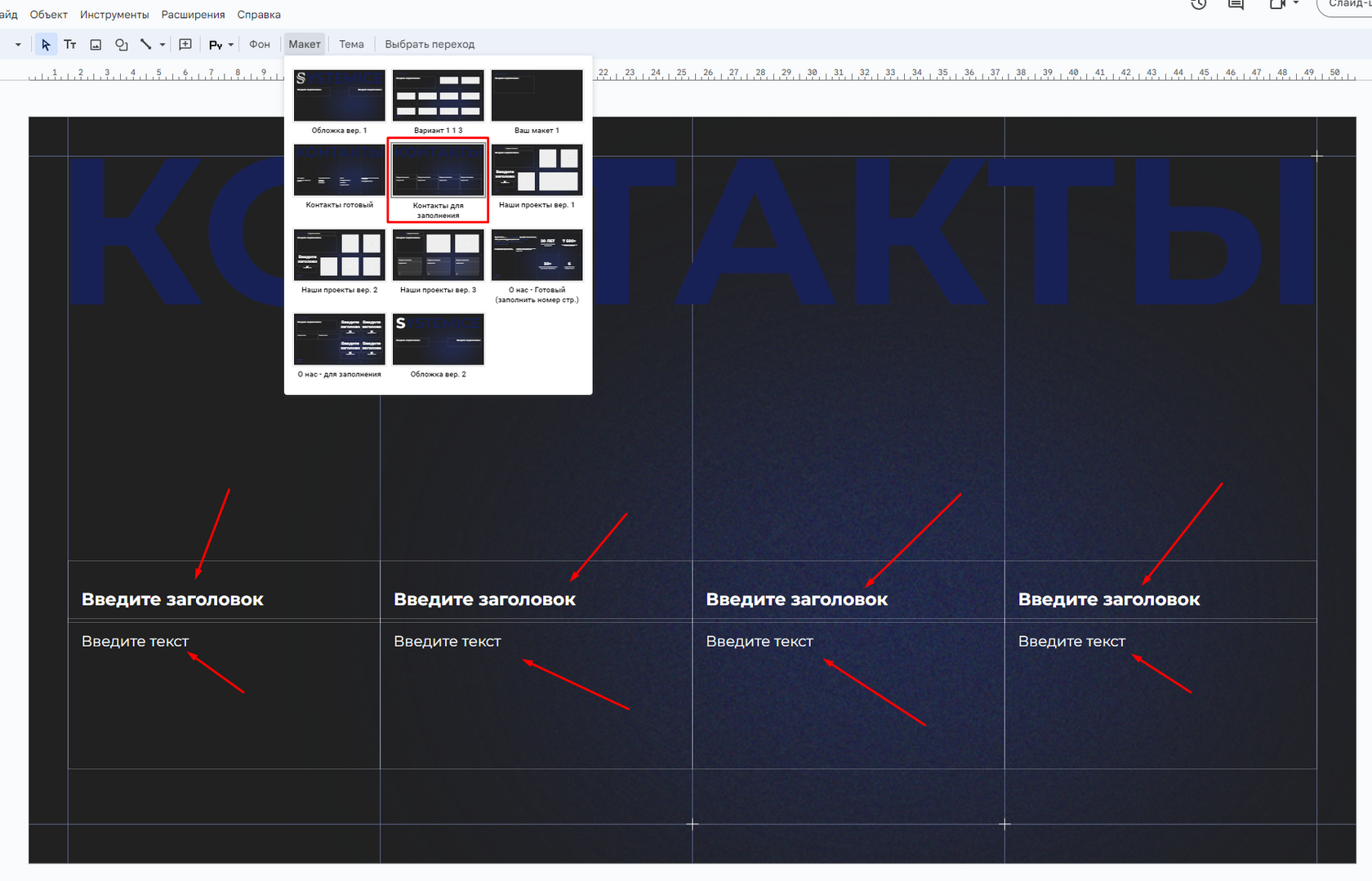This screenshot has width=1372, height=881.
Task: Open the Тема panel
Action: coord(351,44)
